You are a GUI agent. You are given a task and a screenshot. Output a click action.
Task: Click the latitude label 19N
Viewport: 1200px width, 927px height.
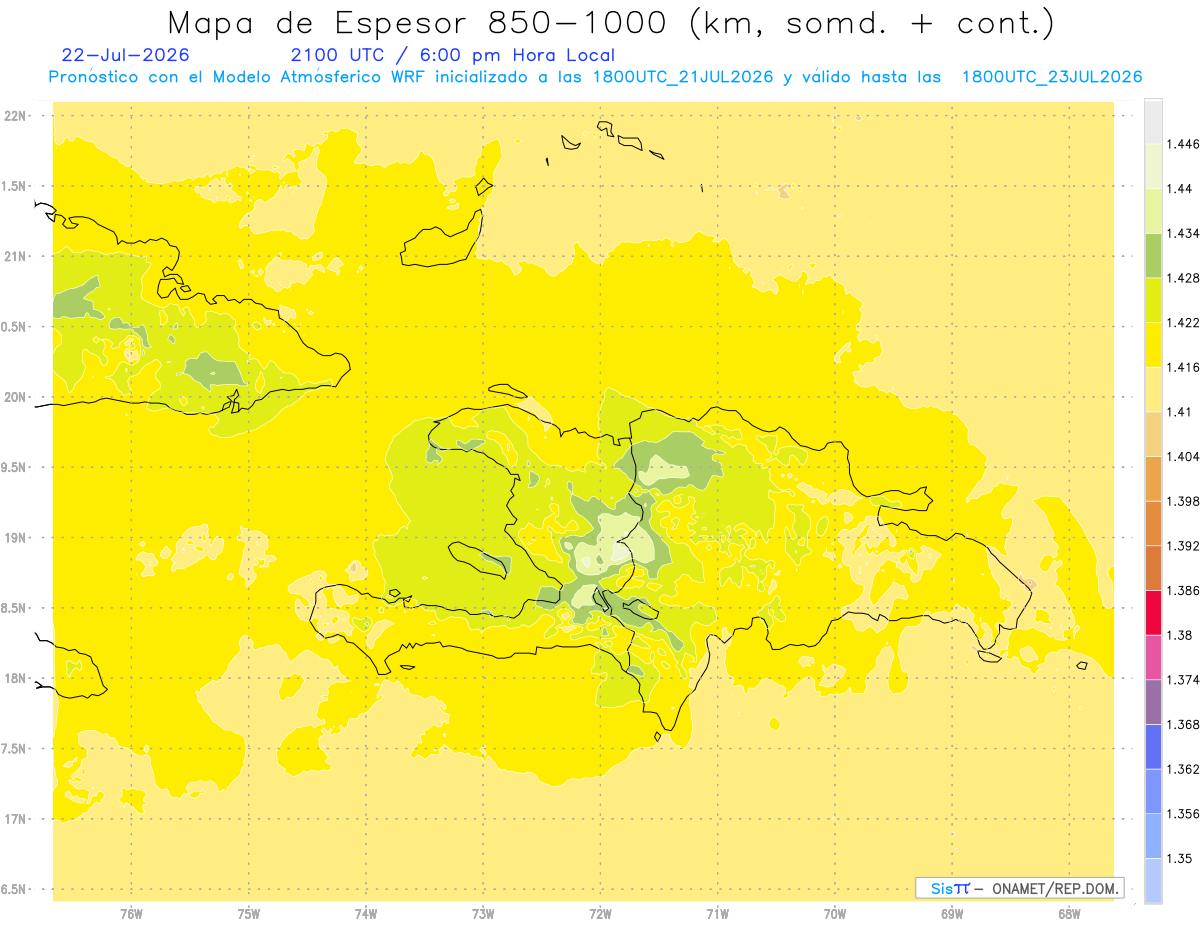pos(16,538)
